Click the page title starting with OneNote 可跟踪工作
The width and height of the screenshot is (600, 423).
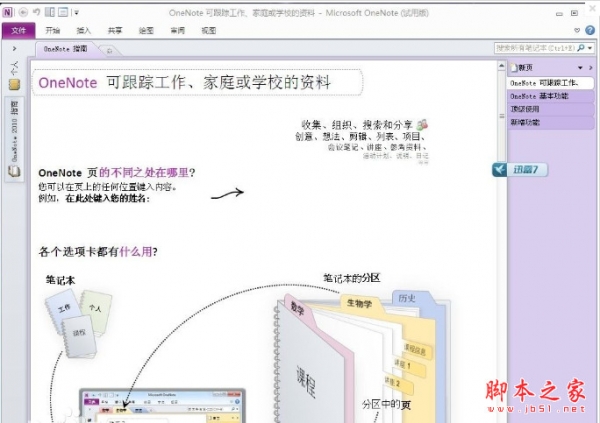coord(184,82)
